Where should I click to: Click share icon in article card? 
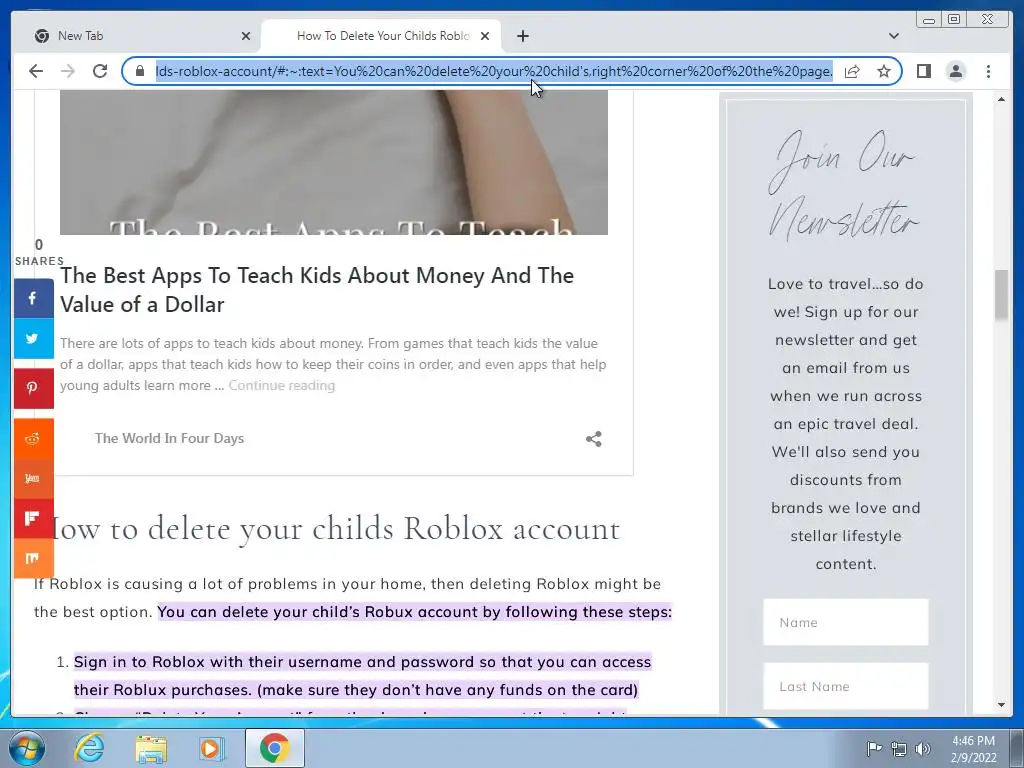tap(593, 439)
